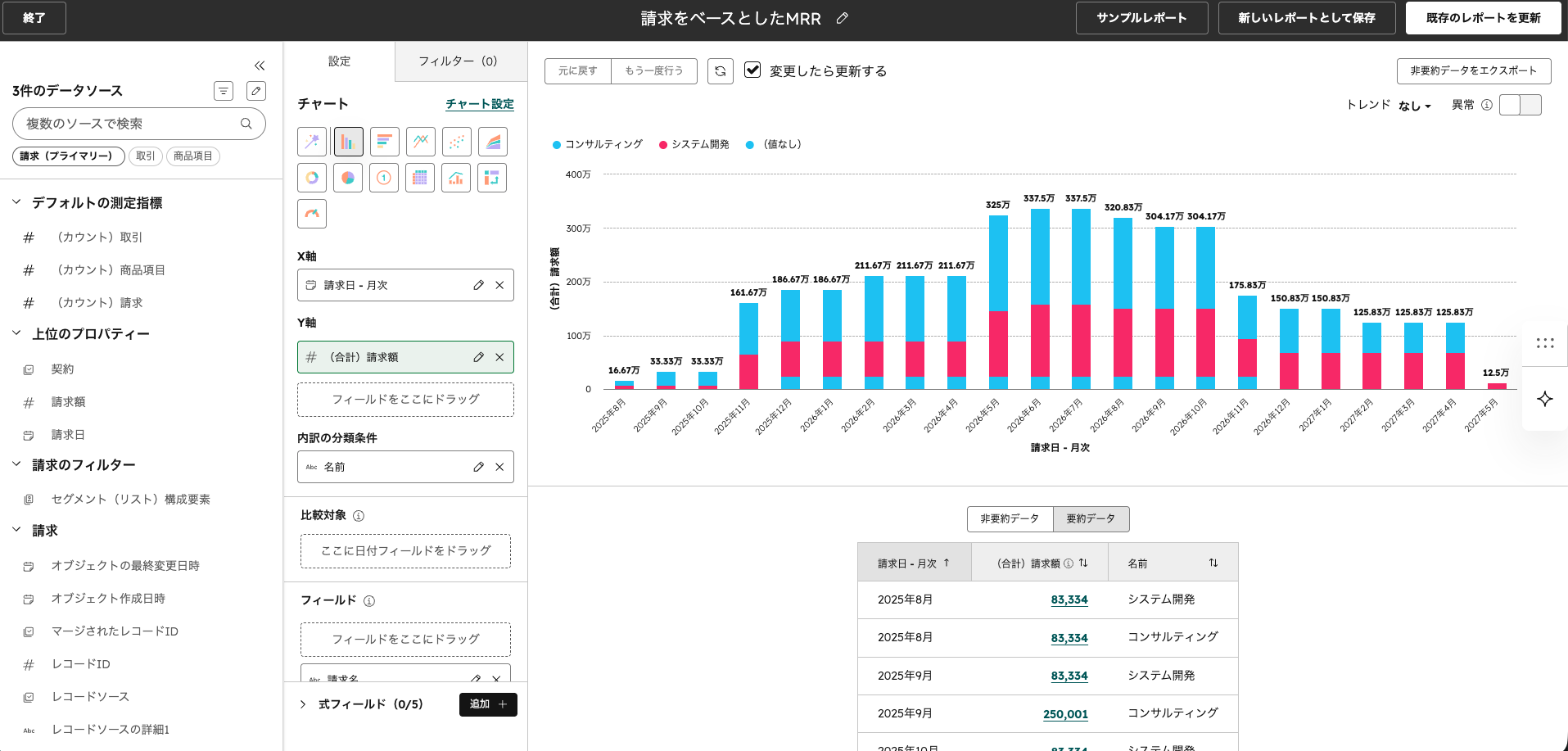Screen dimensions: 1568x751
Task: Select 取引 data source chip
Action: (146, 156)
